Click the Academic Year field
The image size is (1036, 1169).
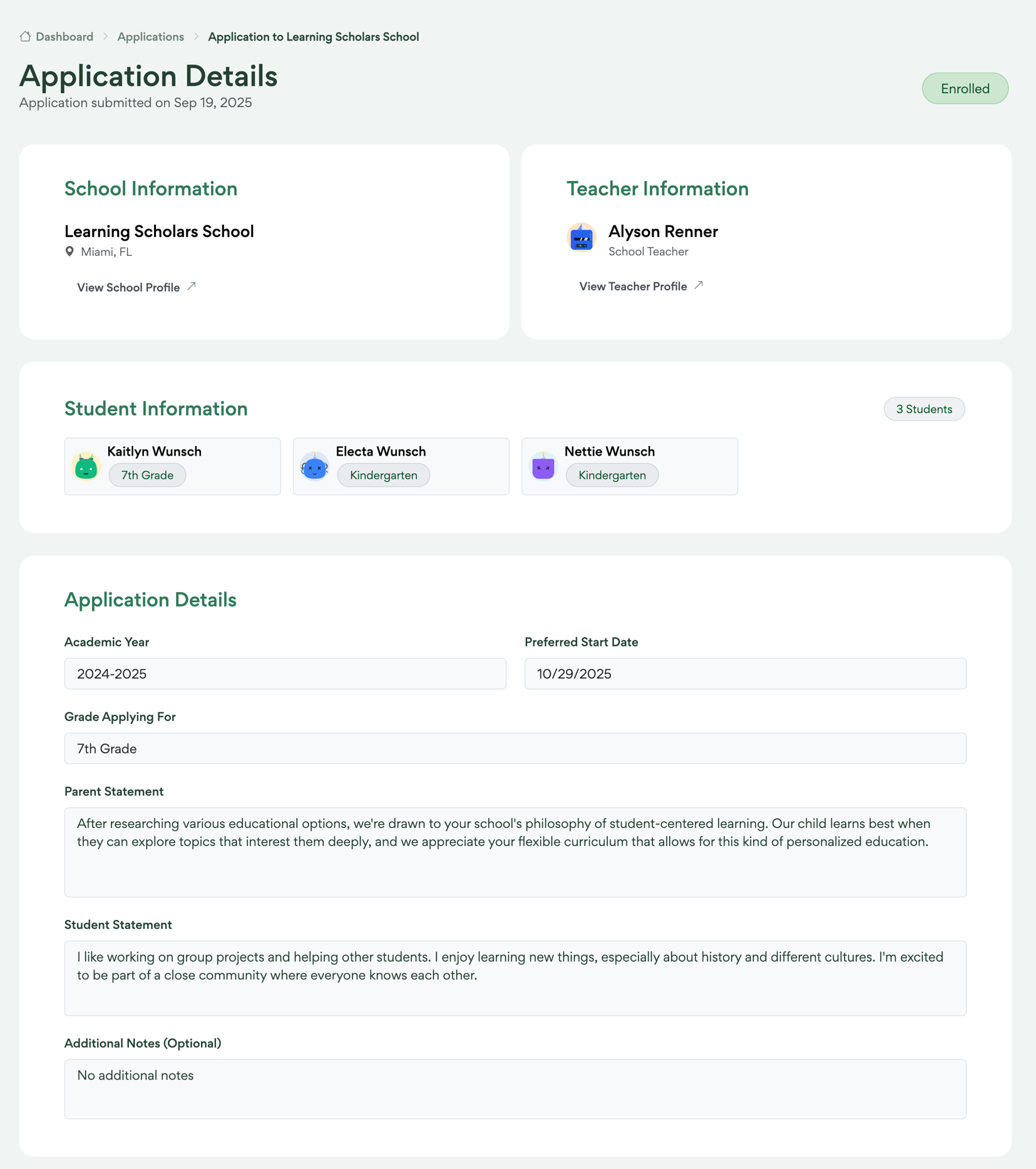[x=285, y=674]
